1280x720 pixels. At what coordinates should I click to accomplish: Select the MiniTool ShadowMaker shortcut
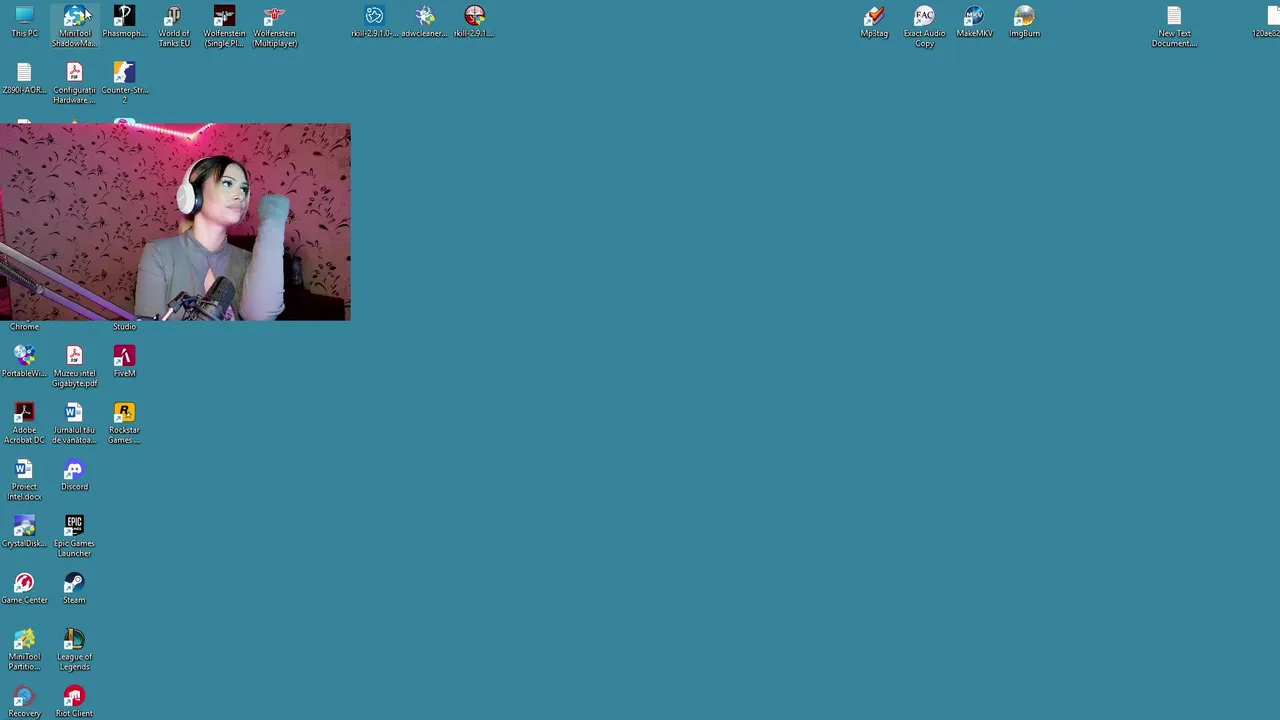[x=74, y=26]
